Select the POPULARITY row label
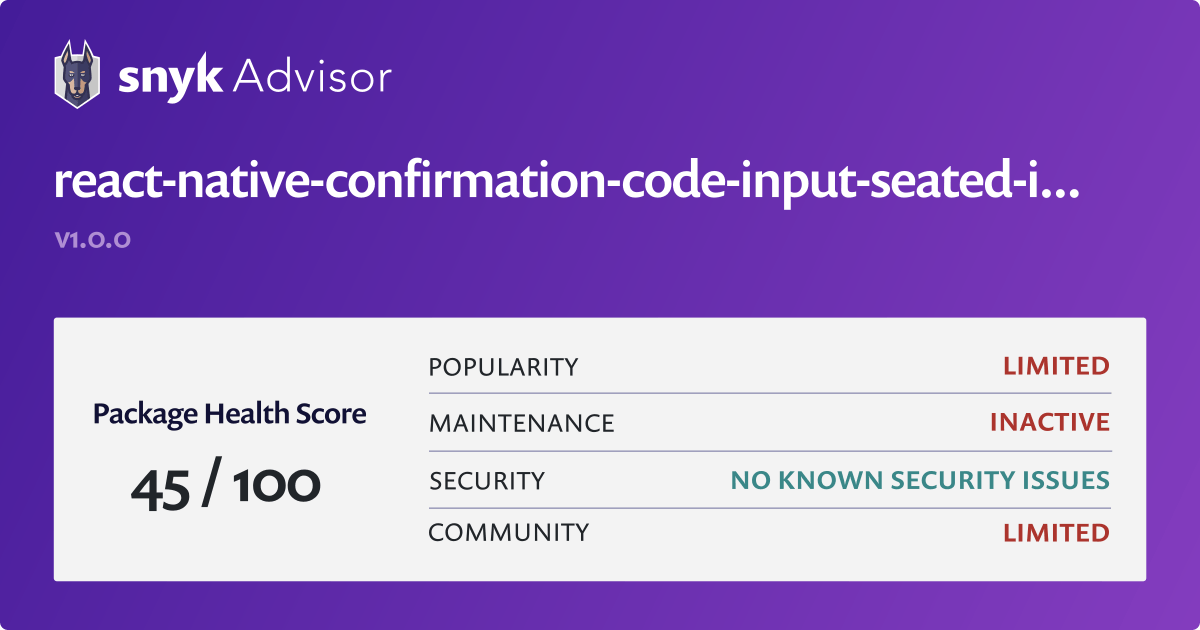Screen dimensions: 1200x630 (503, 367)
